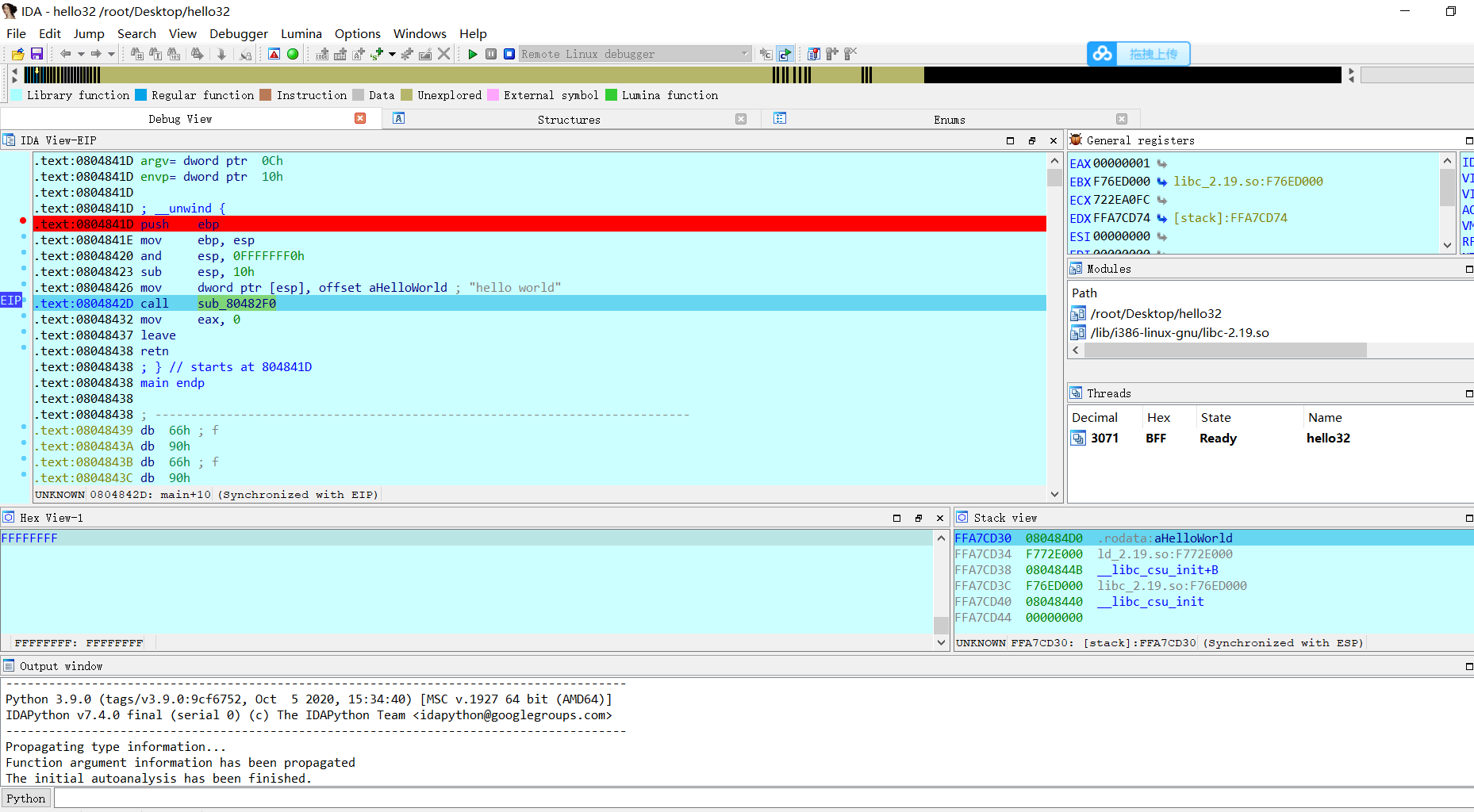1474x812 pixels.
Task: Click the aHelloWorld stack reference
Action: [1193, 538]
